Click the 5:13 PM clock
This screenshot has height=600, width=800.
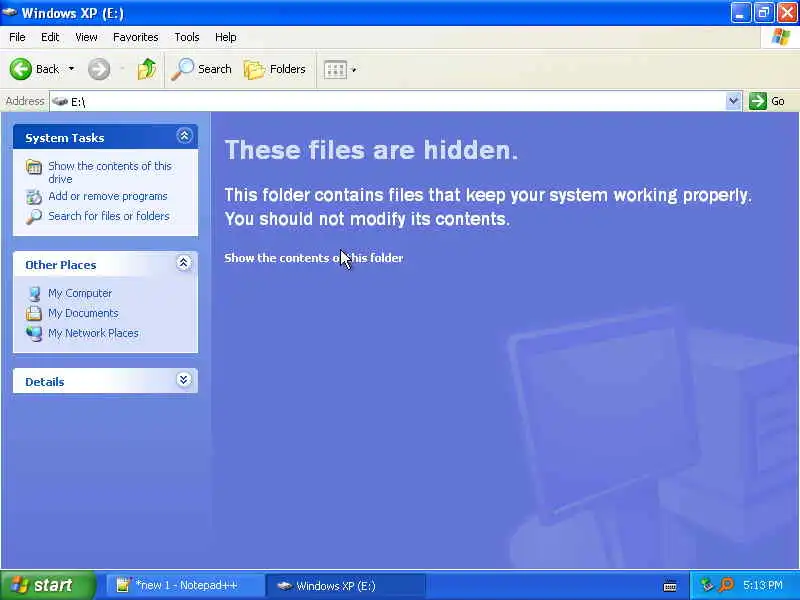point(763,585)
